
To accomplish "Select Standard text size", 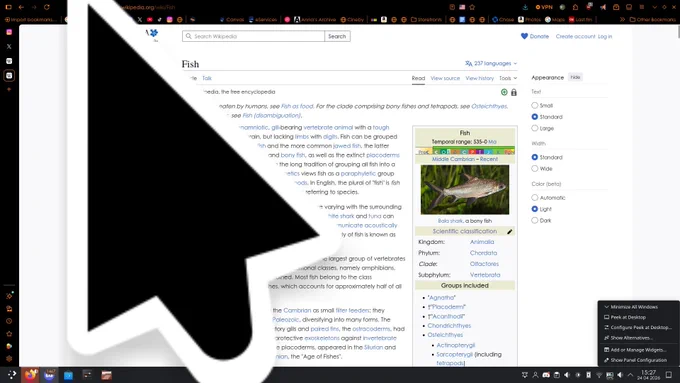I will 534,117.
